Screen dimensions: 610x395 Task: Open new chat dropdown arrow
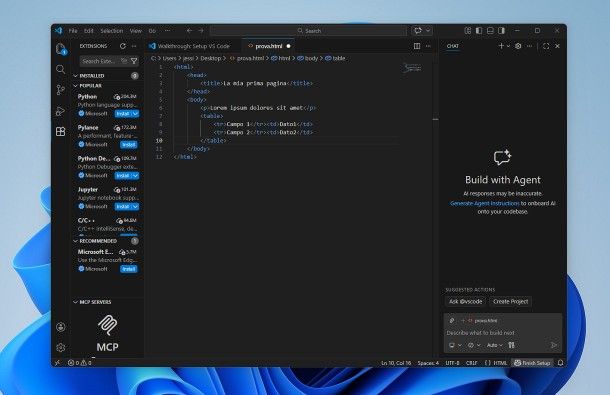508,46
